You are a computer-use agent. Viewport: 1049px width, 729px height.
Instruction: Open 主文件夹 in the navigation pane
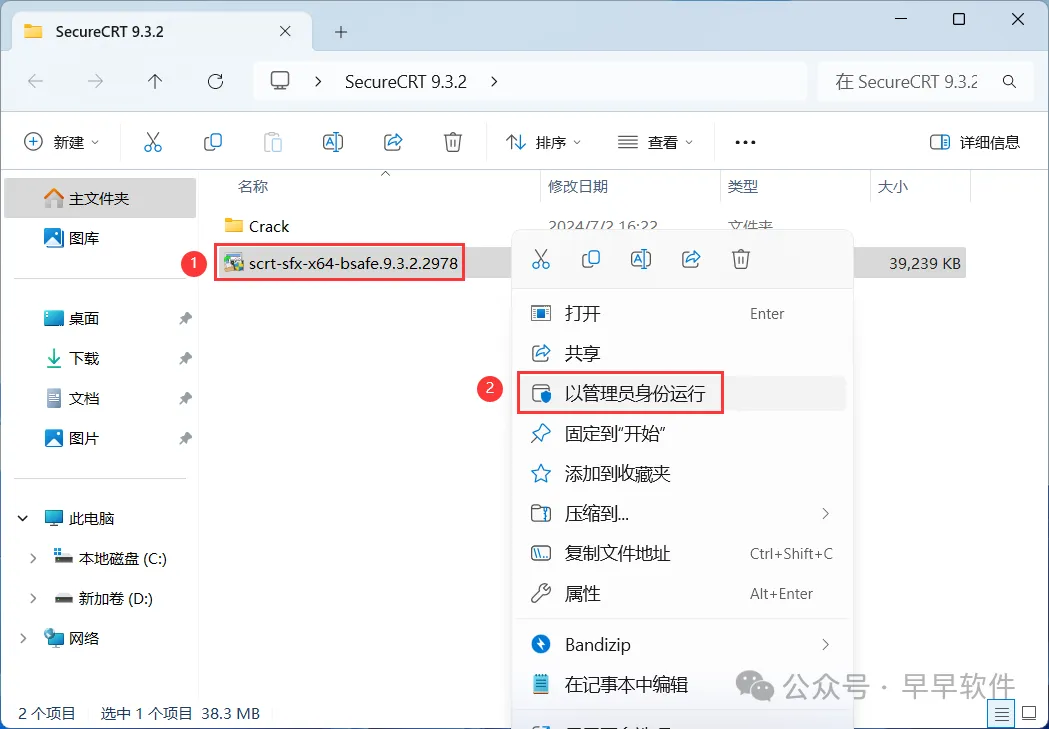[100, 198]
